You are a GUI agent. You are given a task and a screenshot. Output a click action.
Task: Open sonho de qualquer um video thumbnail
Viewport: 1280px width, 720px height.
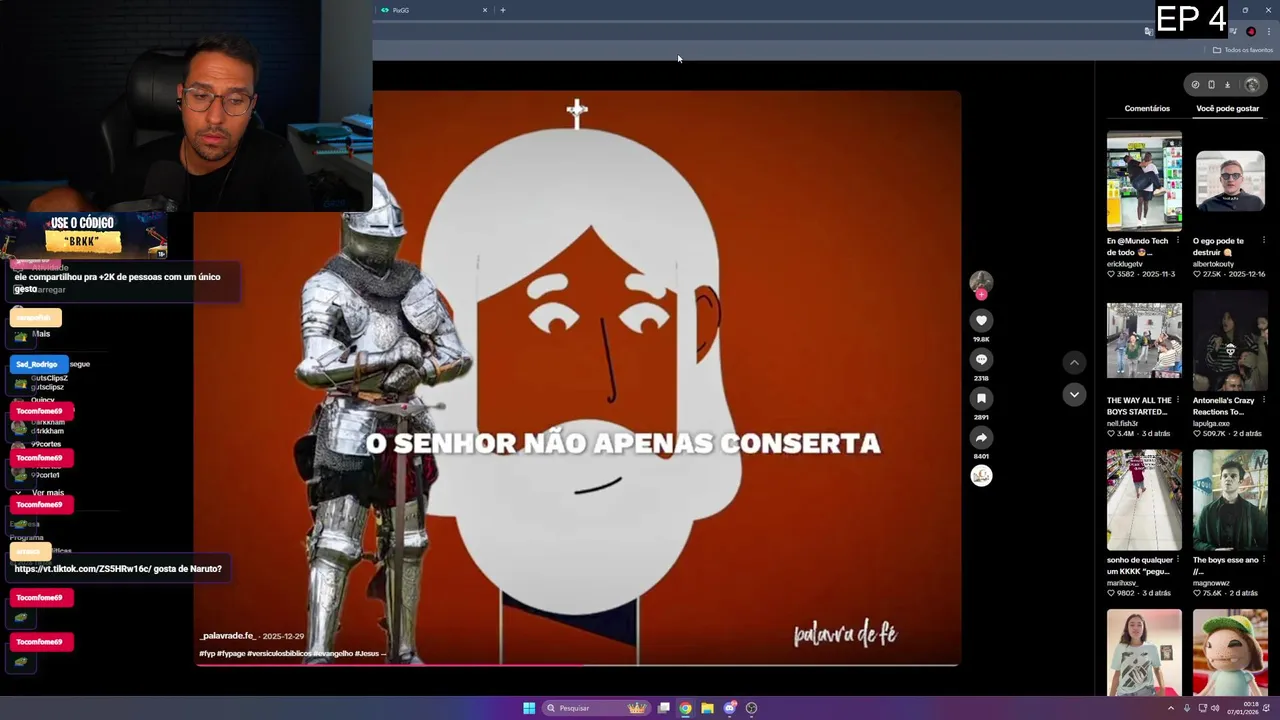coord(1144,500)
